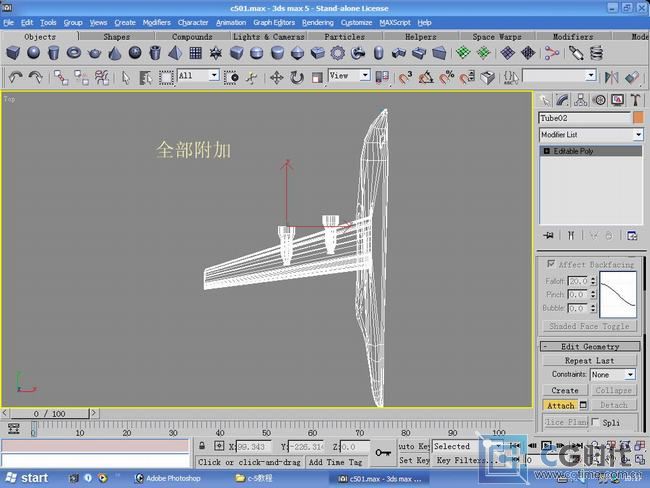Click the Add Time Tag field
The width and height of the screenshot is (650, 488).
click(335, 462)
